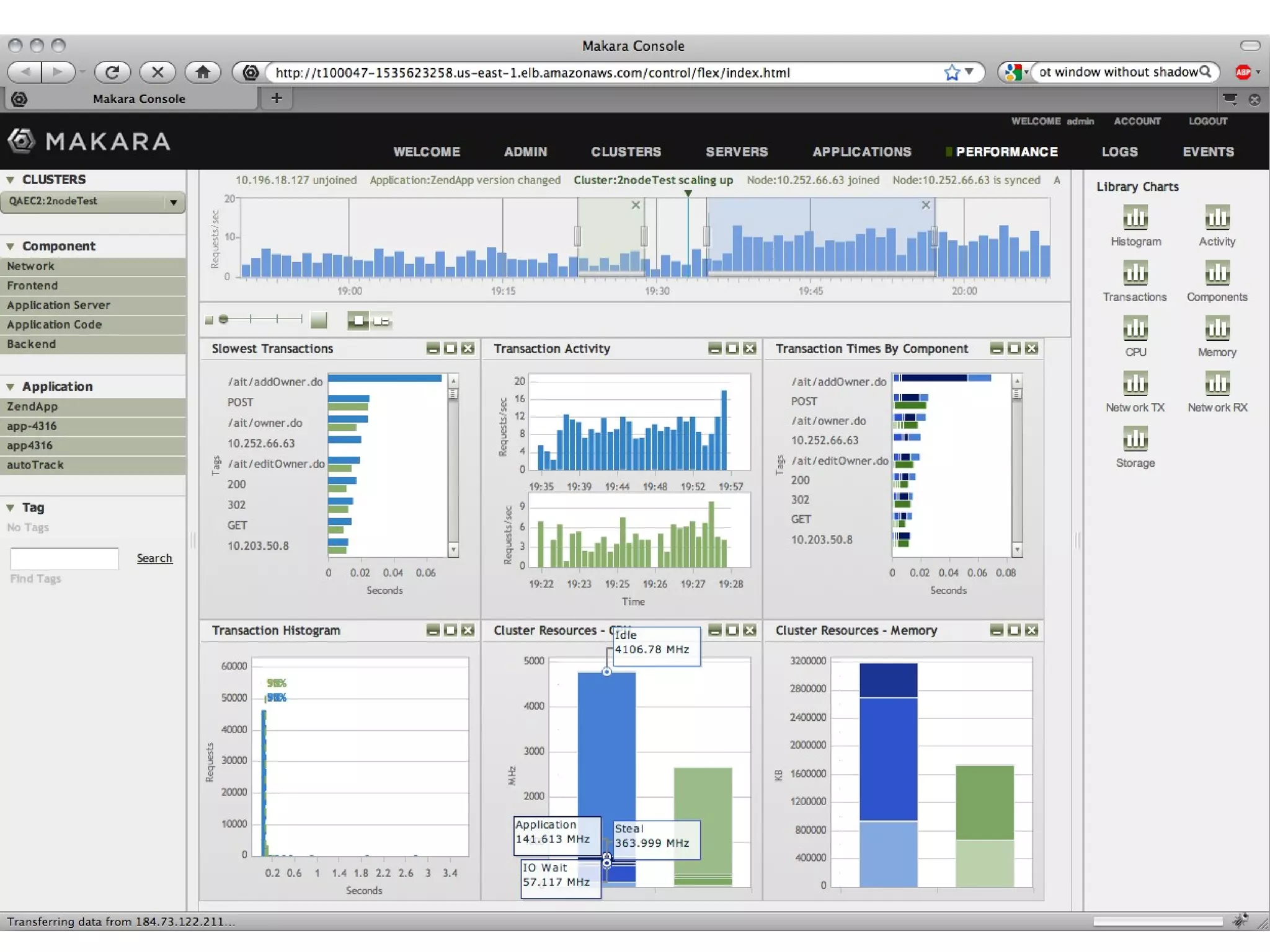This screenshot has width=1270, height=952.
Task: Click the LOGOUT link
Action: [1207, 121]
